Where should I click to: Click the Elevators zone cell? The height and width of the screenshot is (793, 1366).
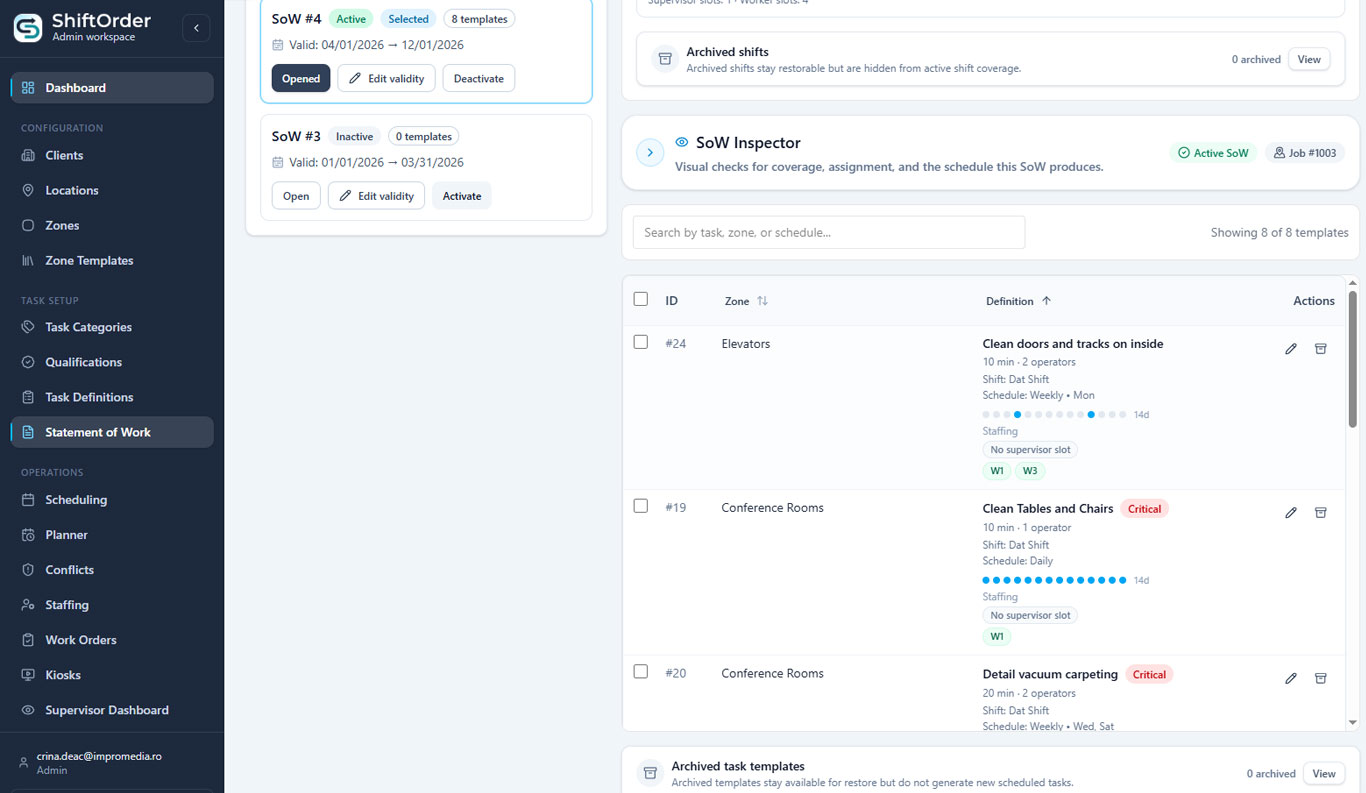pos(746,344)
